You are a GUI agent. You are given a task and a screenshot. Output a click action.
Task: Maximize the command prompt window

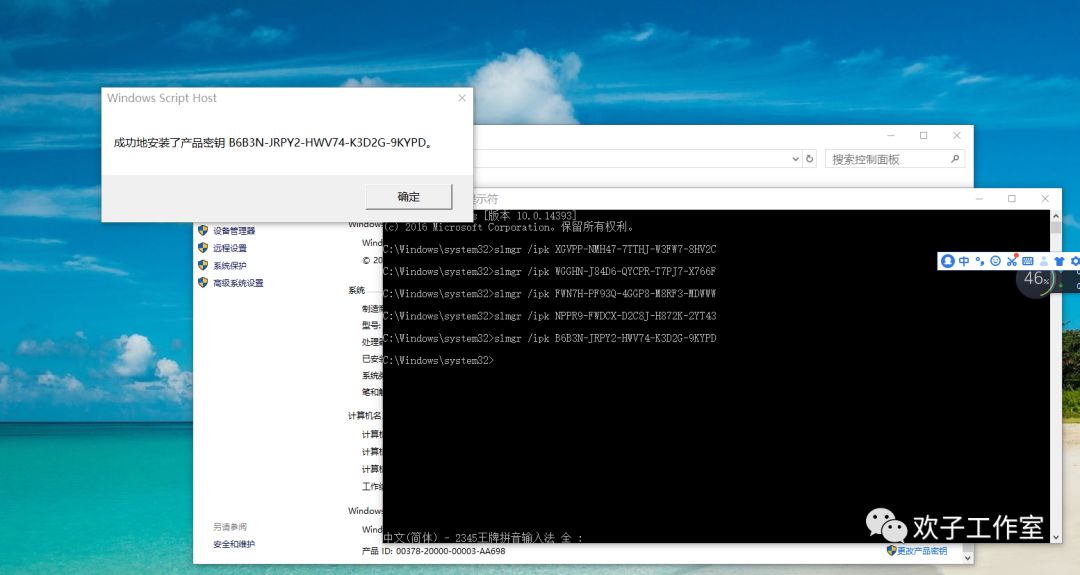(1012, 198)
